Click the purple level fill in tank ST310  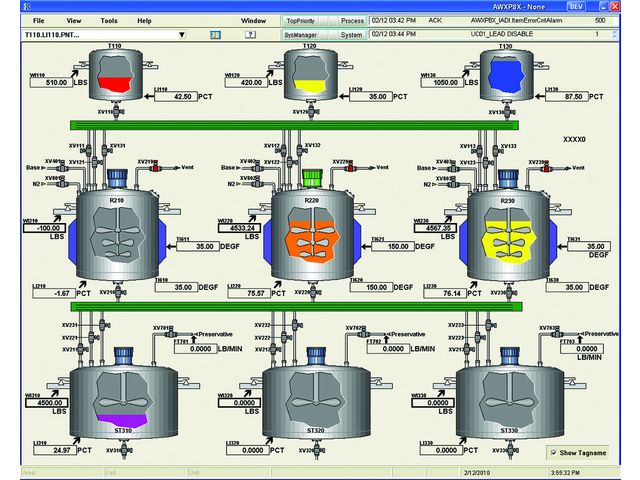coord(122,421)
